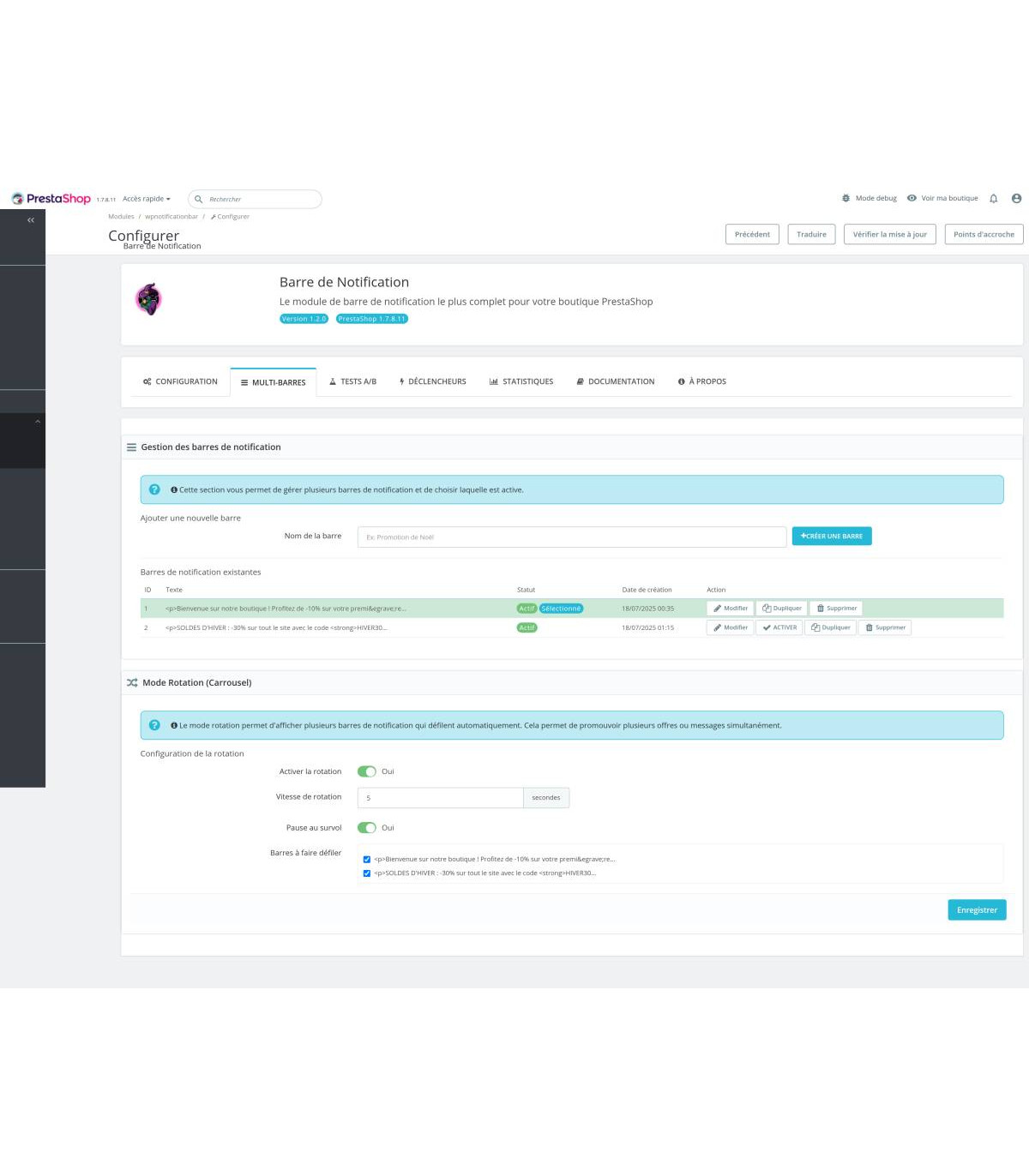
Task: Open the Statistiques tab
Action: click(x=521, y=381)
